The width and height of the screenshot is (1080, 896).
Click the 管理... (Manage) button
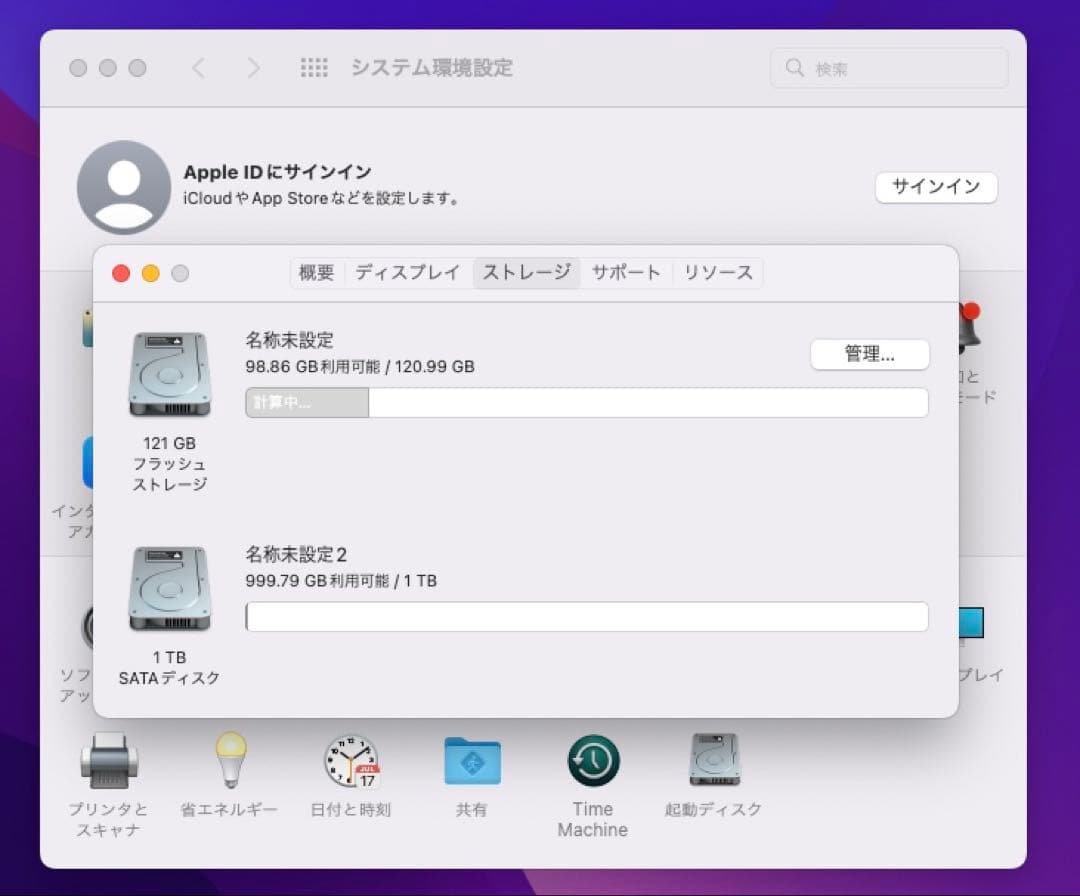pos(869,355)
